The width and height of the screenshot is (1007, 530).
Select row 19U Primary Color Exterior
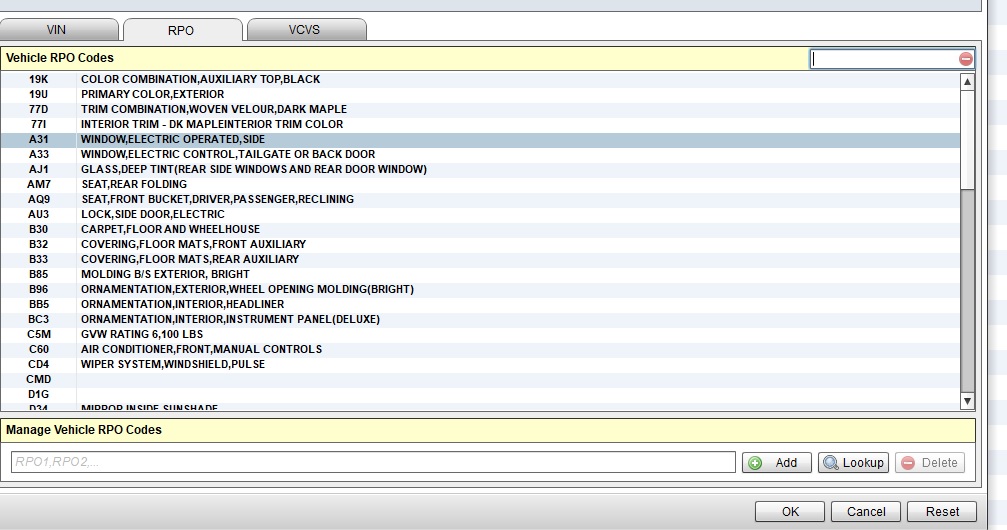(x=480, y=94)
